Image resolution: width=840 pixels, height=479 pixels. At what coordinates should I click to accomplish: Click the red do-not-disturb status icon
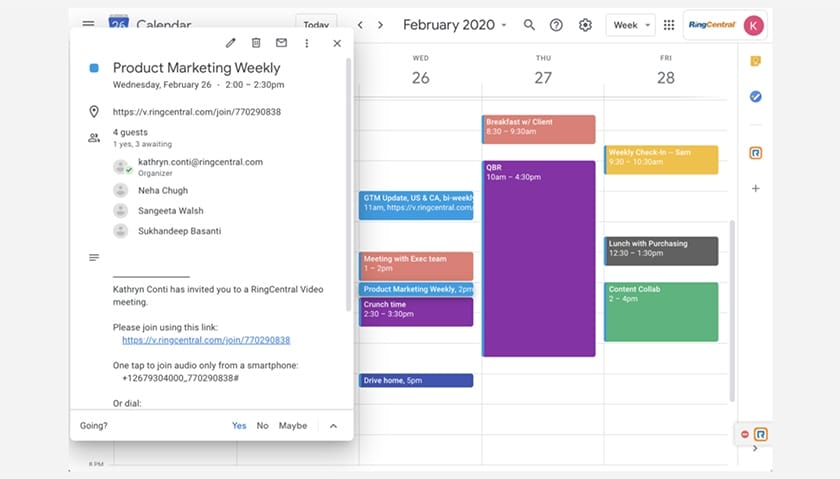click(x=745, y=434)
